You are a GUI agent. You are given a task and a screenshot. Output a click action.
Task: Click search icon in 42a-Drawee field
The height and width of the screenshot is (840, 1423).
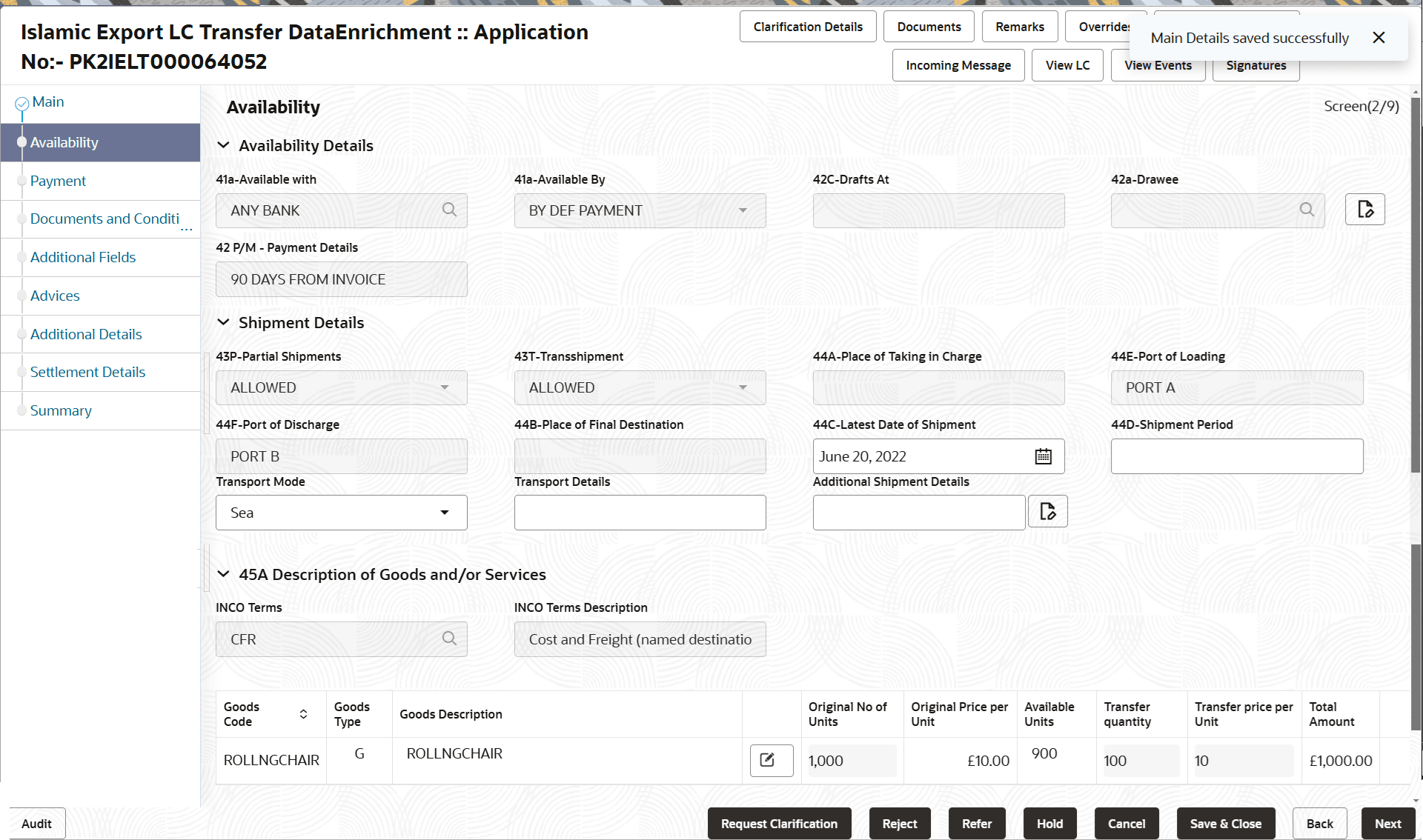[1307, 210]
